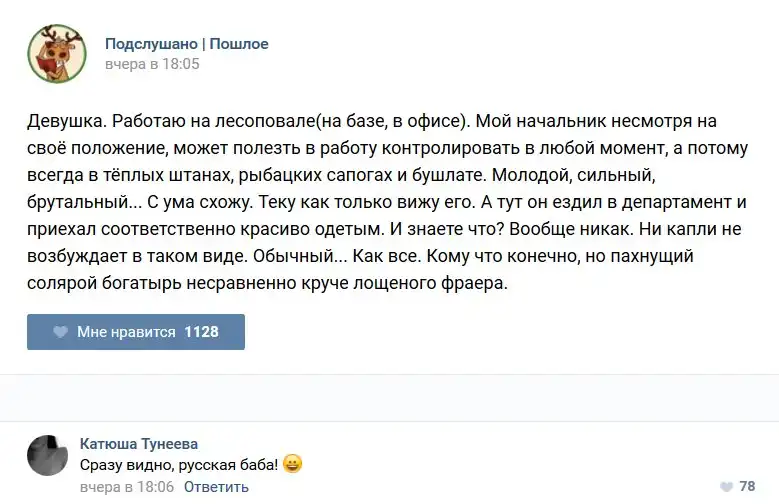The width and height of the screenshot is (779, 504).
Task: Click the comment text Сразу видно, русская баба!
Action: coord(178,465)
